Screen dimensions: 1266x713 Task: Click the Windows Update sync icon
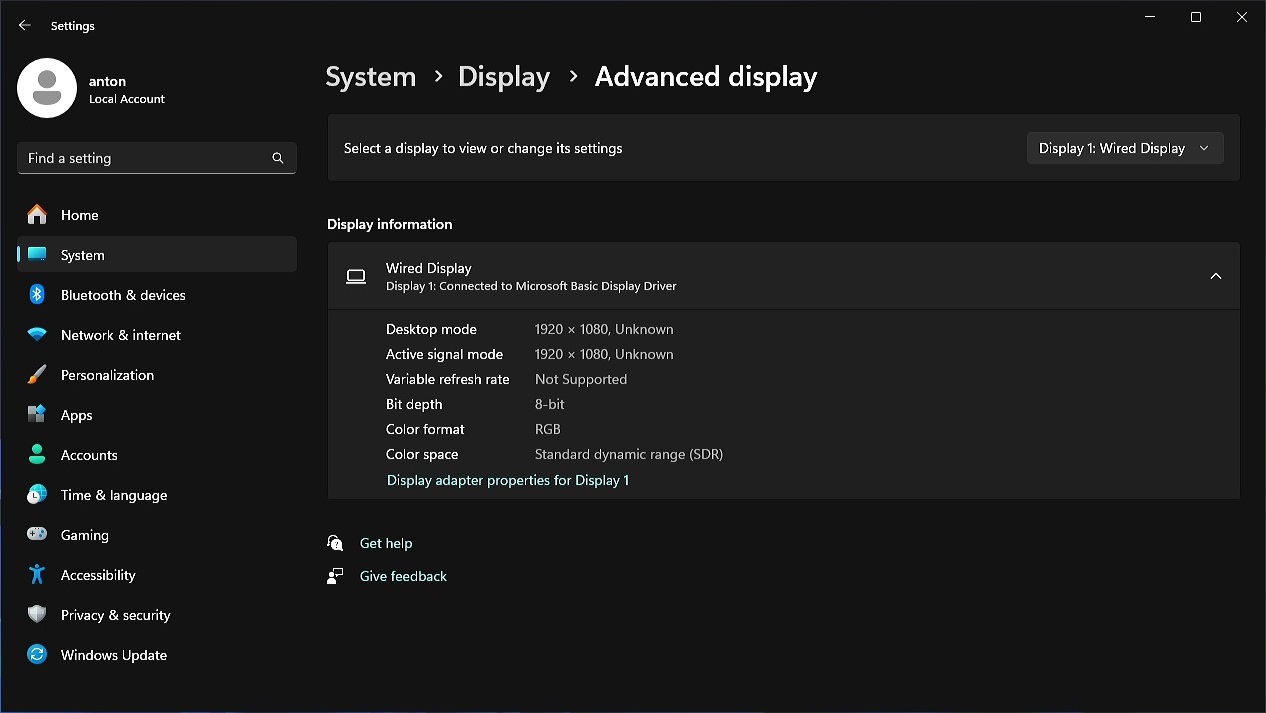click(37, 655)
